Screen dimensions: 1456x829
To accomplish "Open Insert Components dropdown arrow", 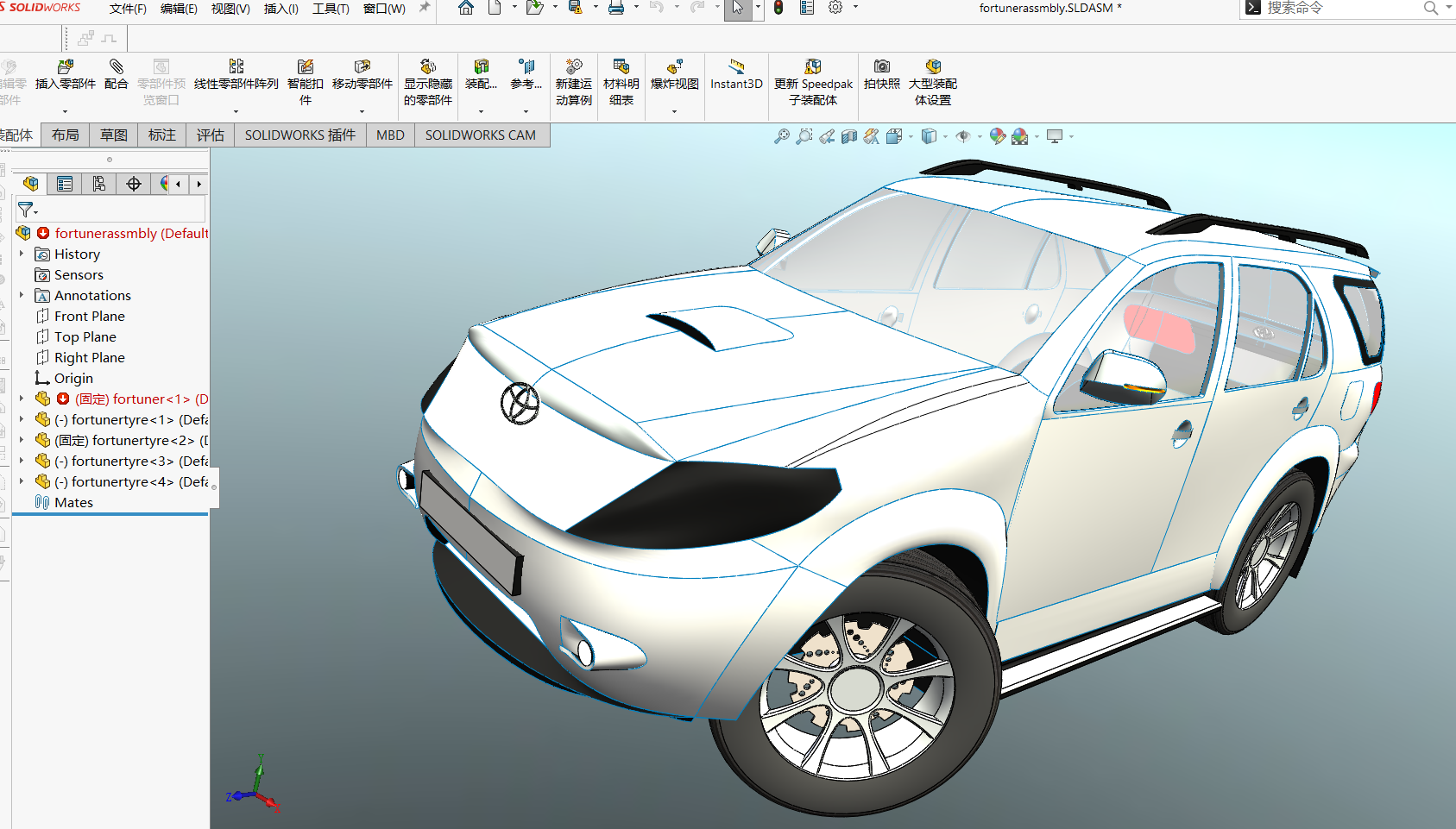I will (x=66, y=111).
